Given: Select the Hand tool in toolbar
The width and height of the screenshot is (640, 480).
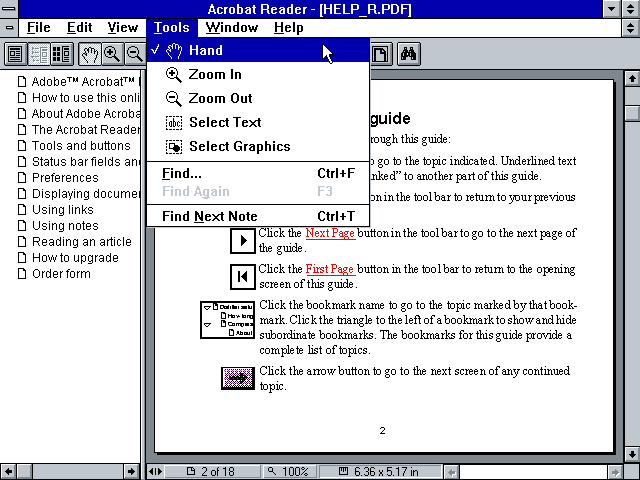Looking at the screenshot, I should [x=89, y=54].
